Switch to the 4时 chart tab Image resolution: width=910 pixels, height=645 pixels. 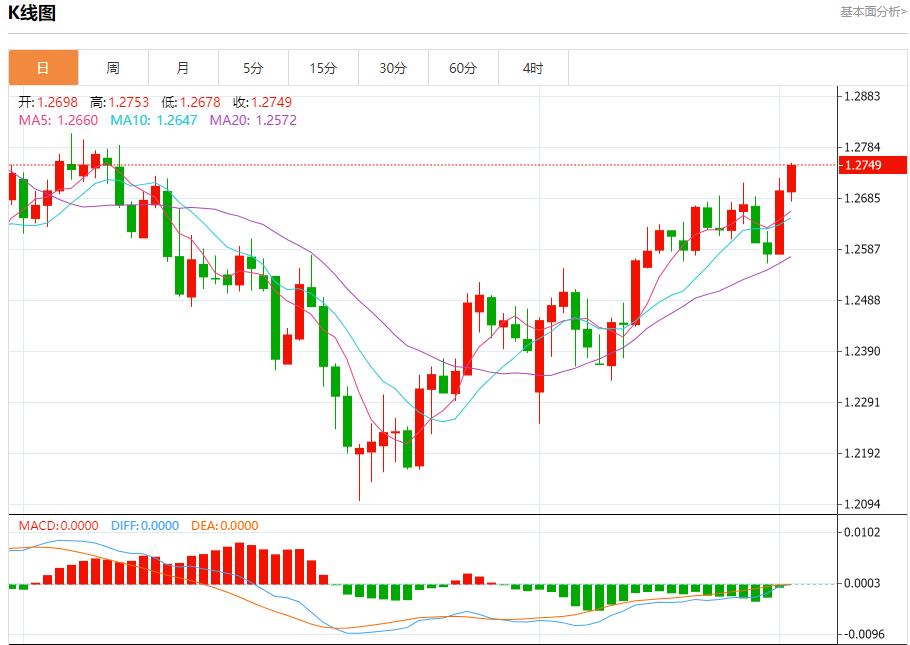(x=533, y=68)
